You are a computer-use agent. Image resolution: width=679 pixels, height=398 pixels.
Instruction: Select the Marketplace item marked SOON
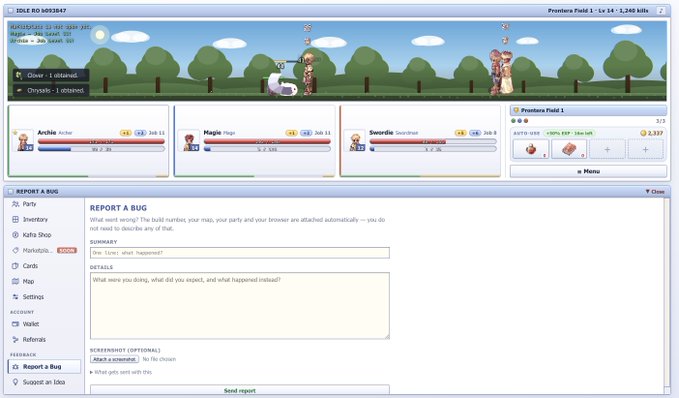[44, 250]
